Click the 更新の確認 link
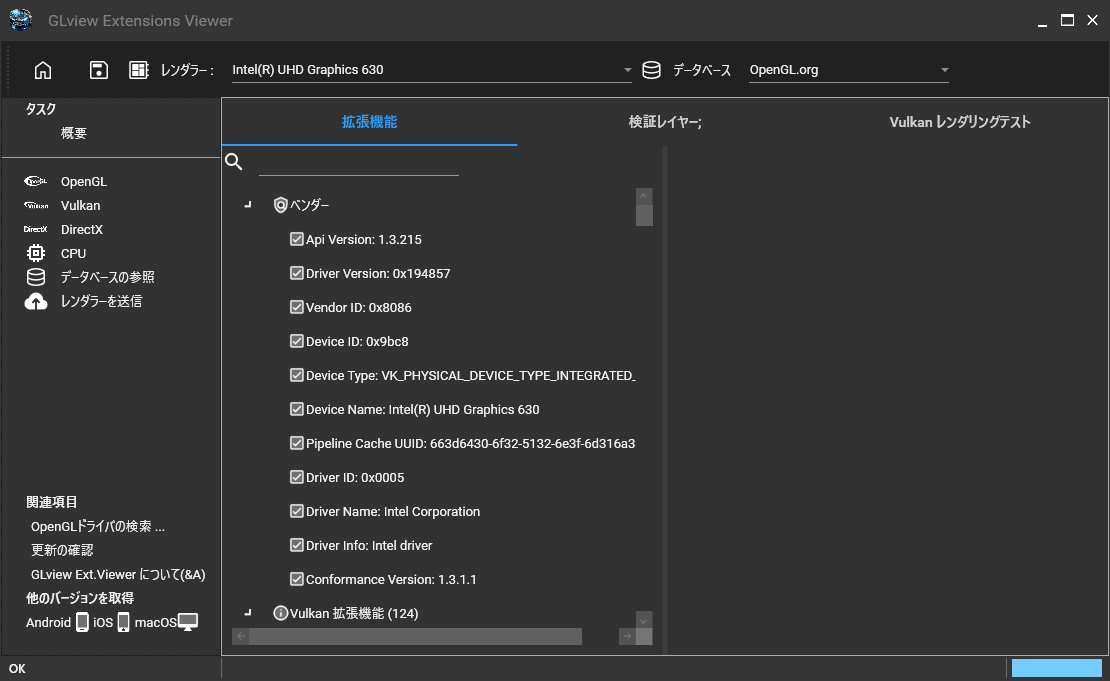Image resolution: width=1110 pixels, height=681 pixels. [x=62, y=550]
